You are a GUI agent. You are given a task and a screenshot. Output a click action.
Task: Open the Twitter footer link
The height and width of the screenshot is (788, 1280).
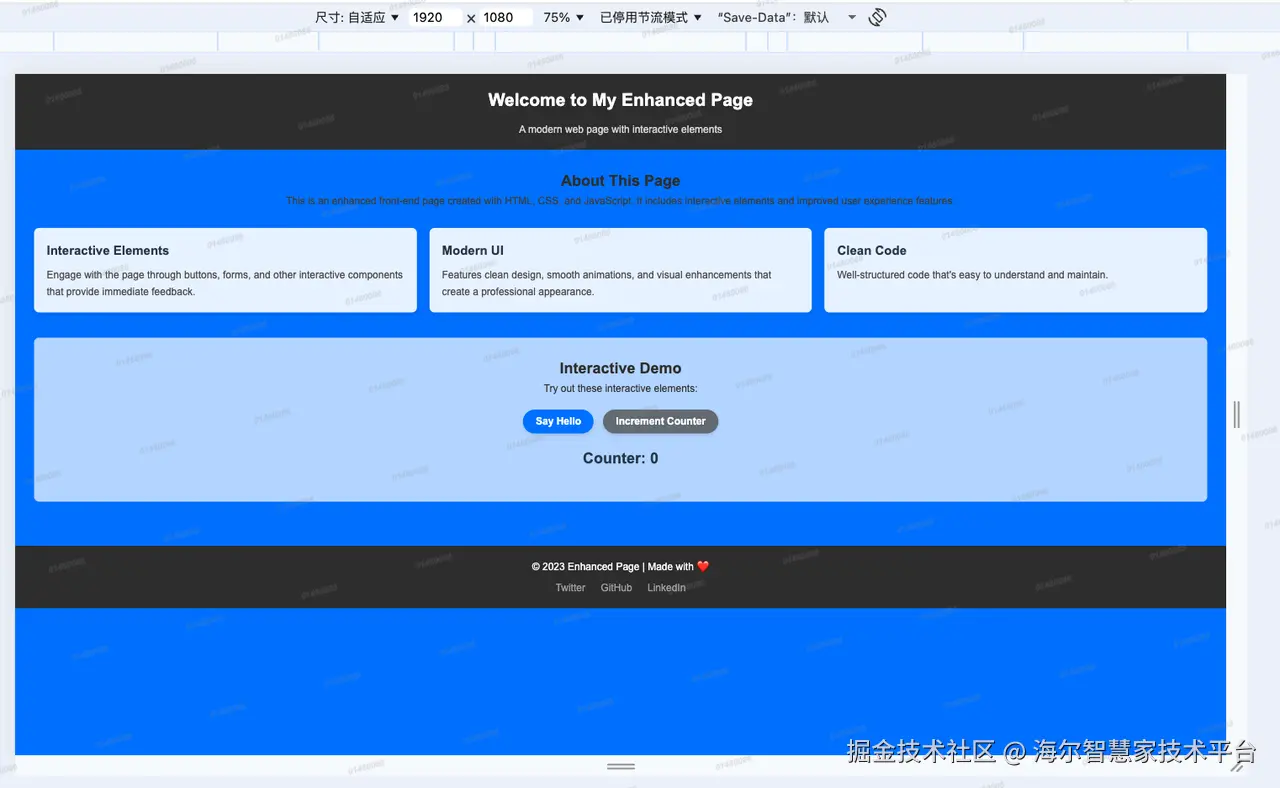coord(570,588)
